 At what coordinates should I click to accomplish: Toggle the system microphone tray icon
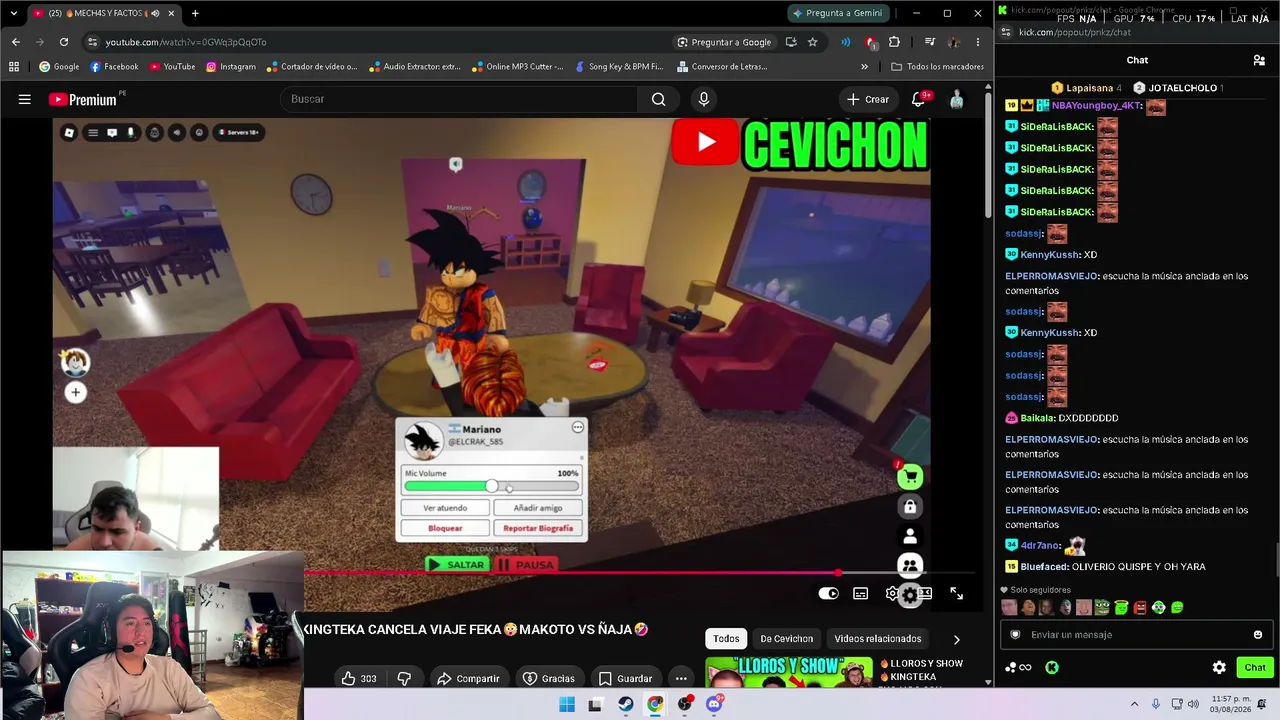pyautogui.click(x=1156, y=704)
